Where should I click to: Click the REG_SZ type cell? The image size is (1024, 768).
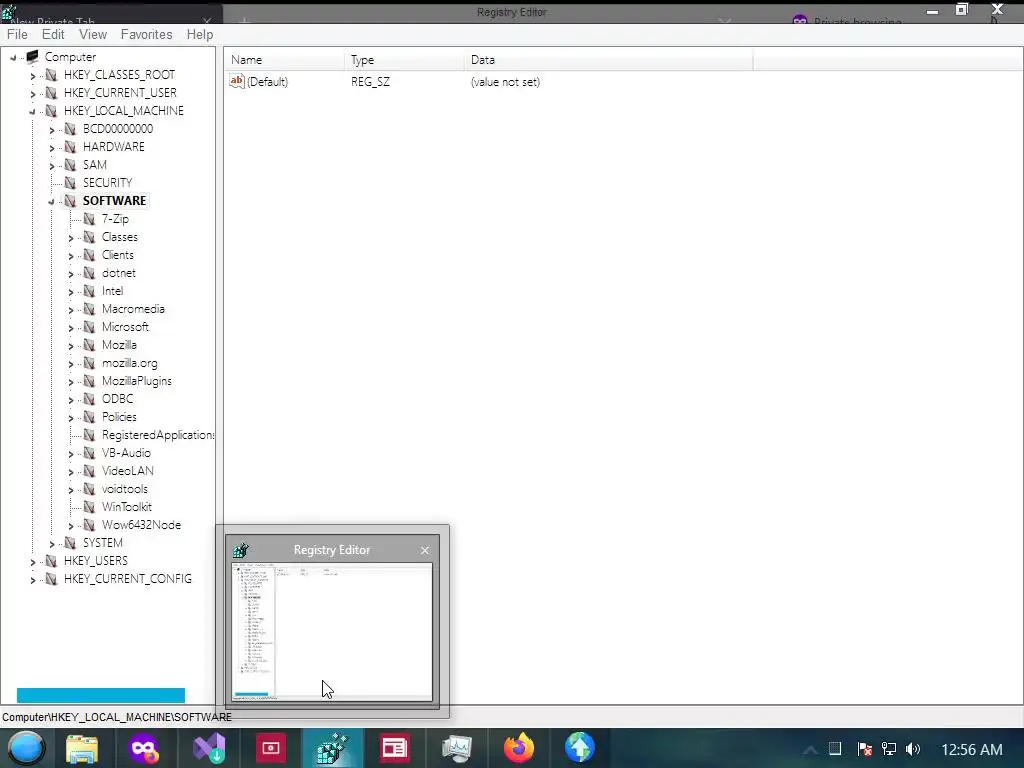coord(370,82)
